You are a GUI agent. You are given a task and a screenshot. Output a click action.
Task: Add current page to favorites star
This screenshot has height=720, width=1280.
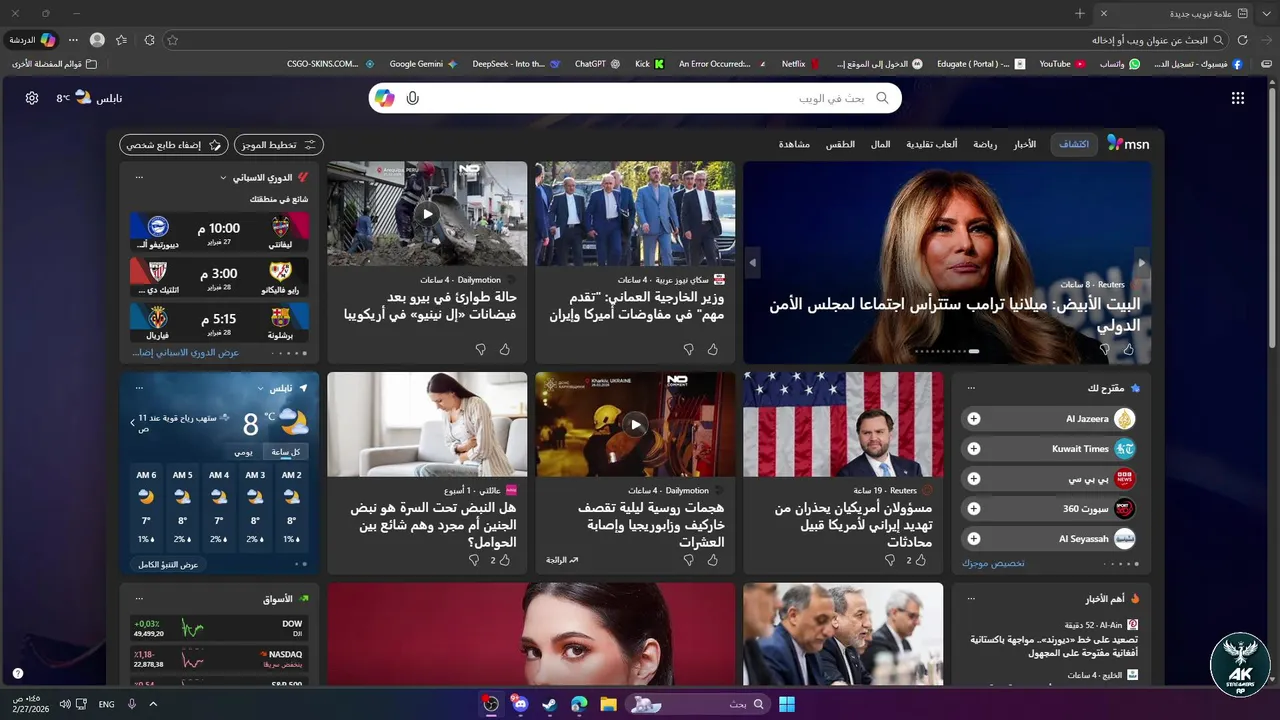[172, 40]
